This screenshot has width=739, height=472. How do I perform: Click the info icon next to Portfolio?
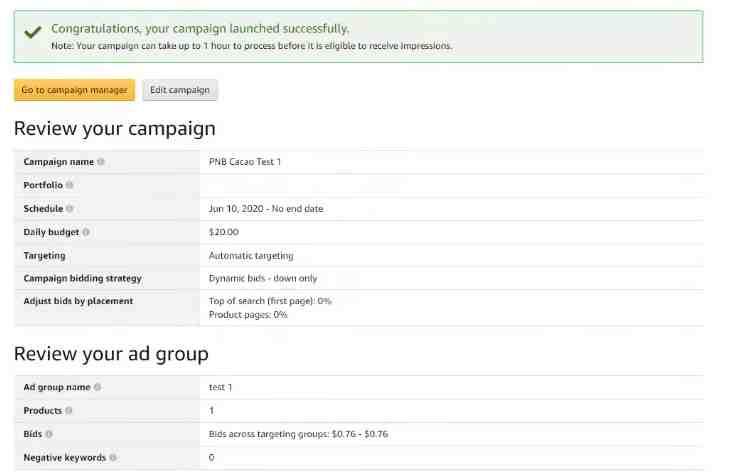pyautogui.click(x=70, y=185)
